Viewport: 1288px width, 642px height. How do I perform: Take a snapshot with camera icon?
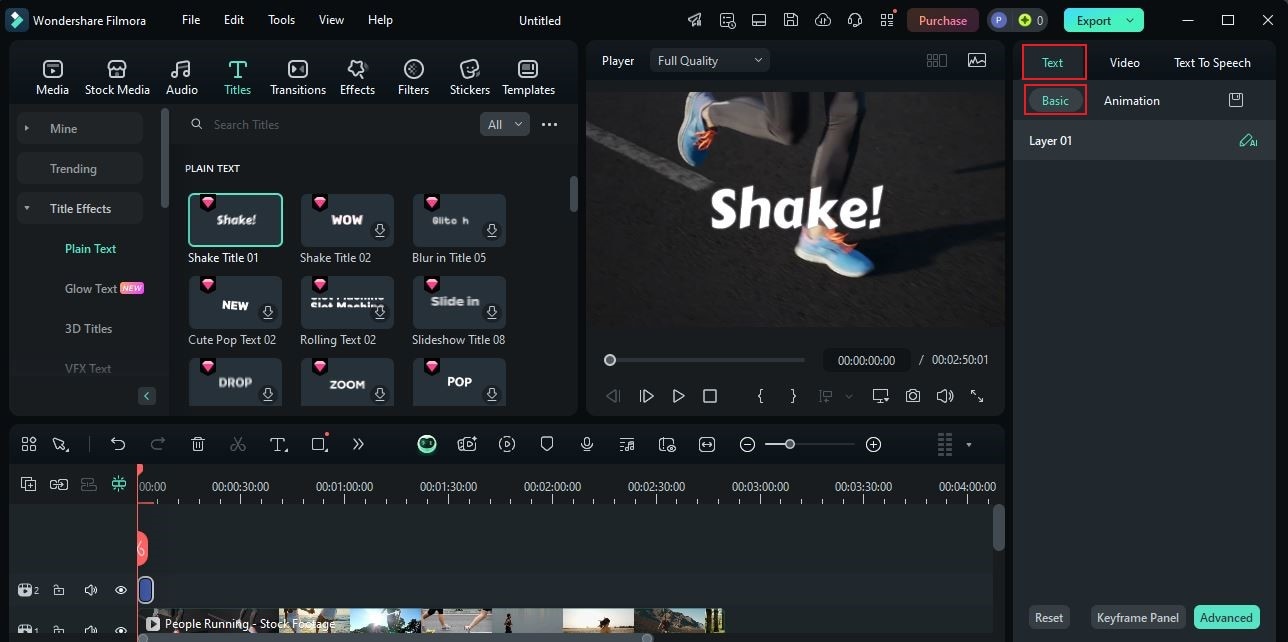(x=913, y=396)
